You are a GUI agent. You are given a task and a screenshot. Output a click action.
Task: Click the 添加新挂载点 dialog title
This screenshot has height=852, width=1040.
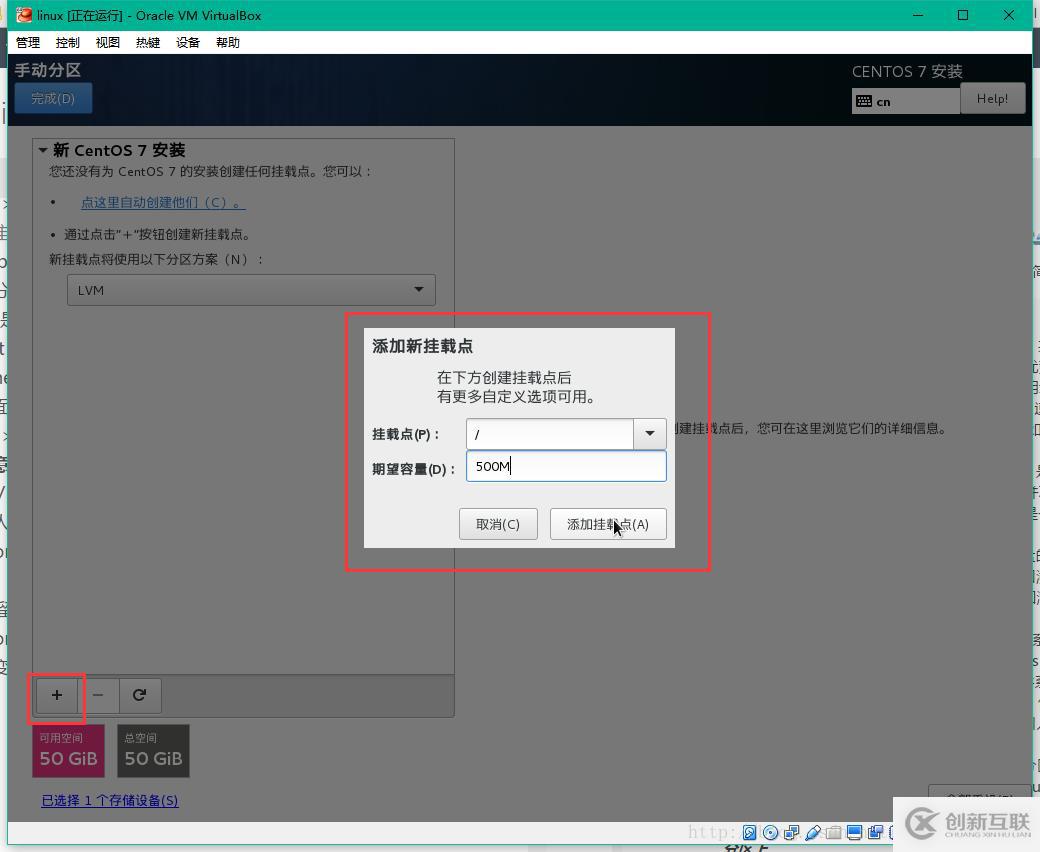coord(422,345)
